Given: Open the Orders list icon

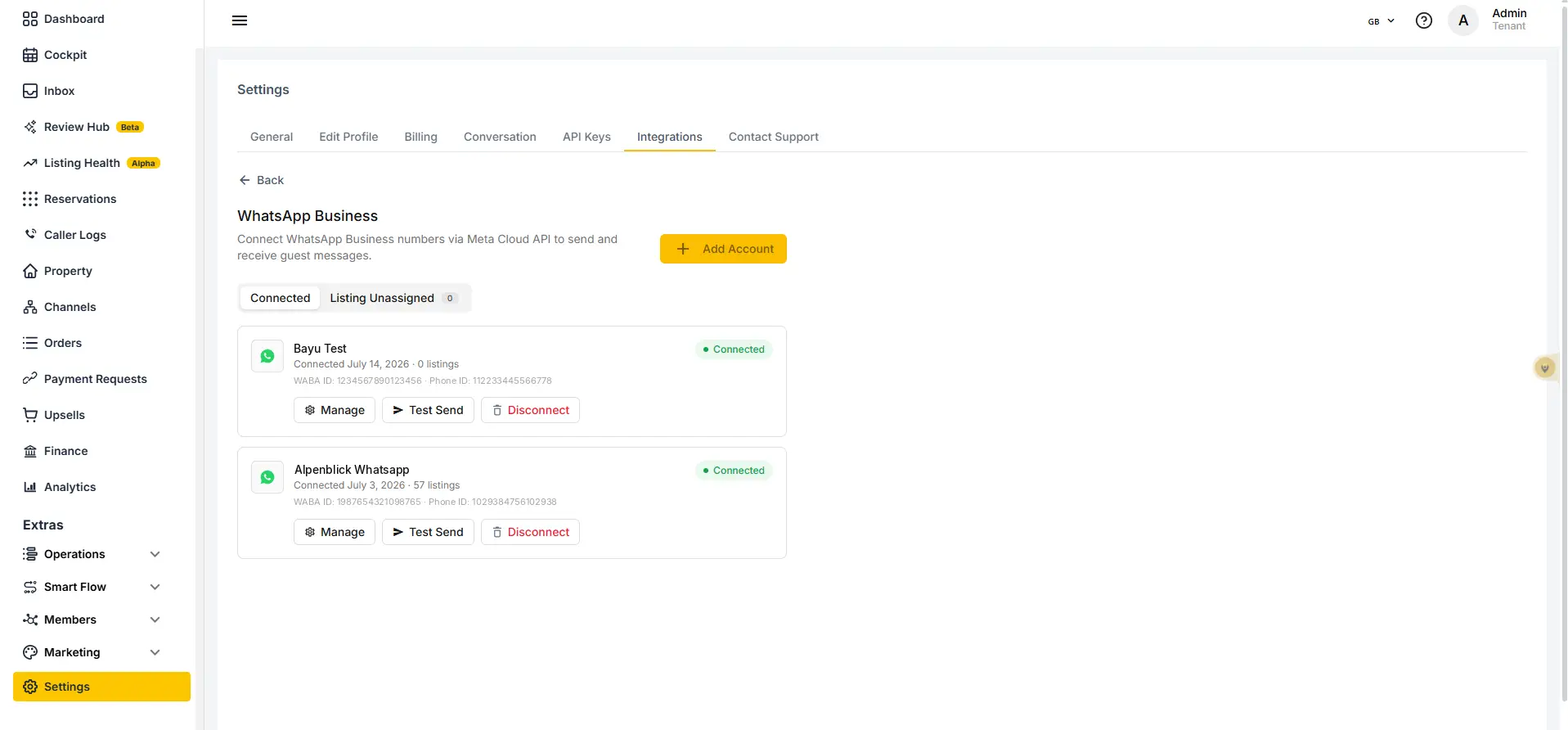Looking at the screenshot, I should pos(30,343).
